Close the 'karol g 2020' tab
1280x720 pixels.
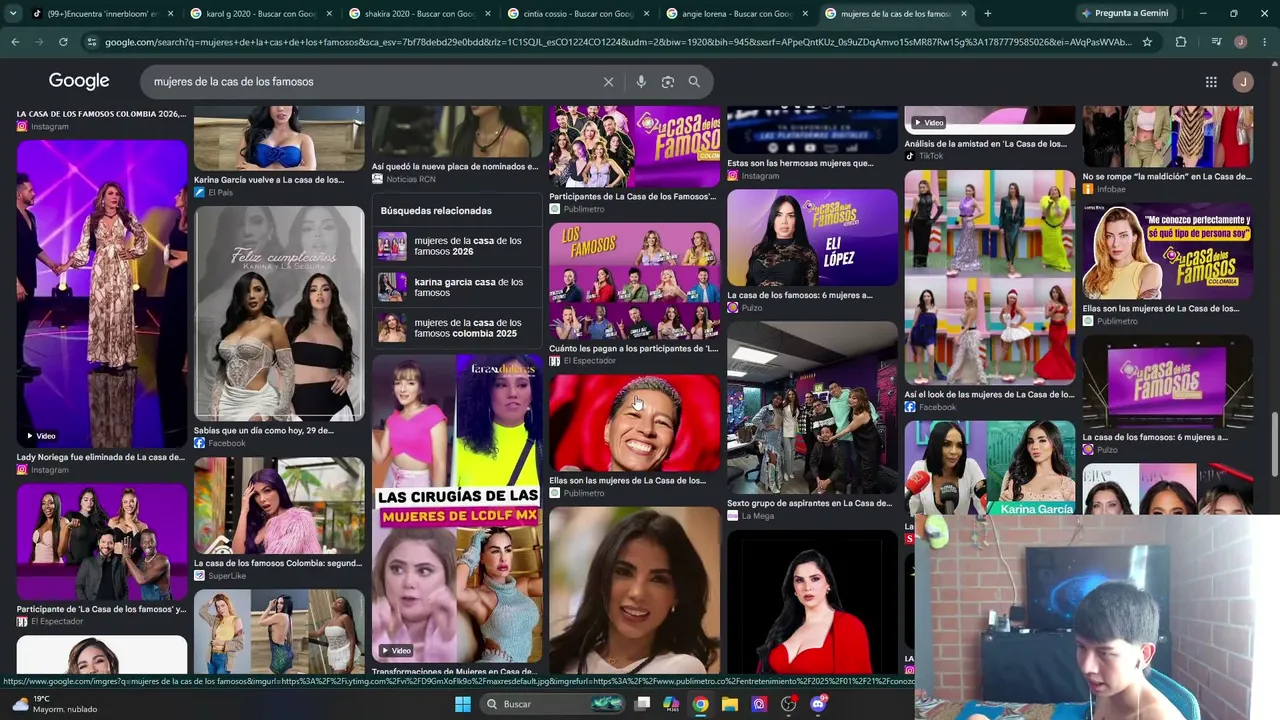point(328,14)
